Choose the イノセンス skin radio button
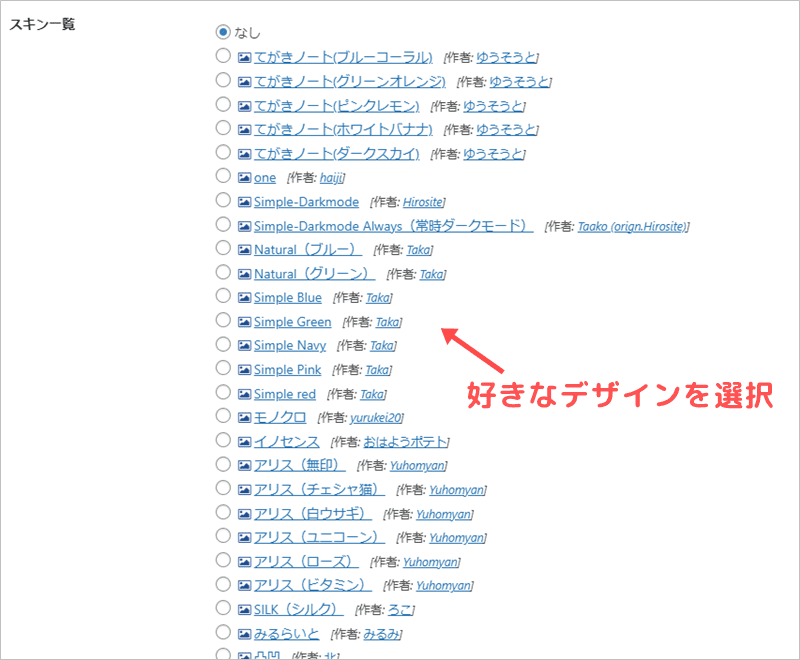This screenshot has height=660, width=800. tap(223, 441)
